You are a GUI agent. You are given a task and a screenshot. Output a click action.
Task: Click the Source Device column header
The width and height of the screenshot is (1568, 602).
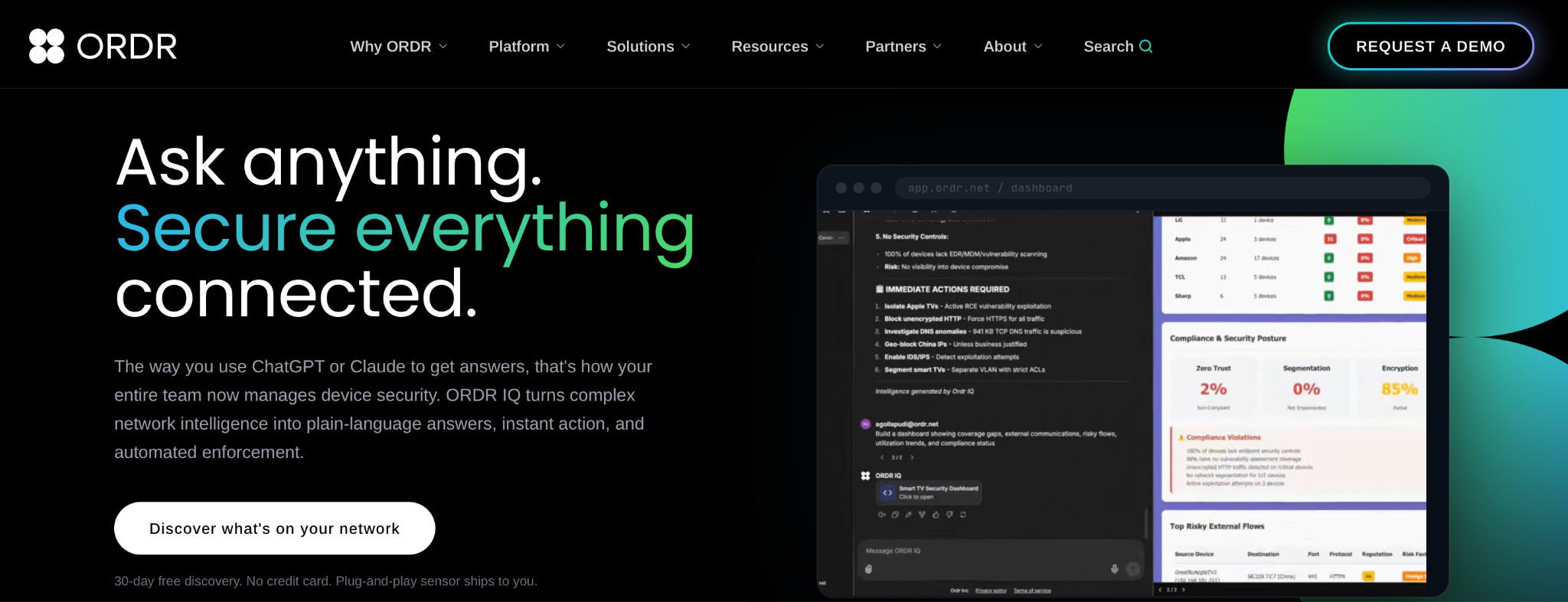(x=1194, y=555)
